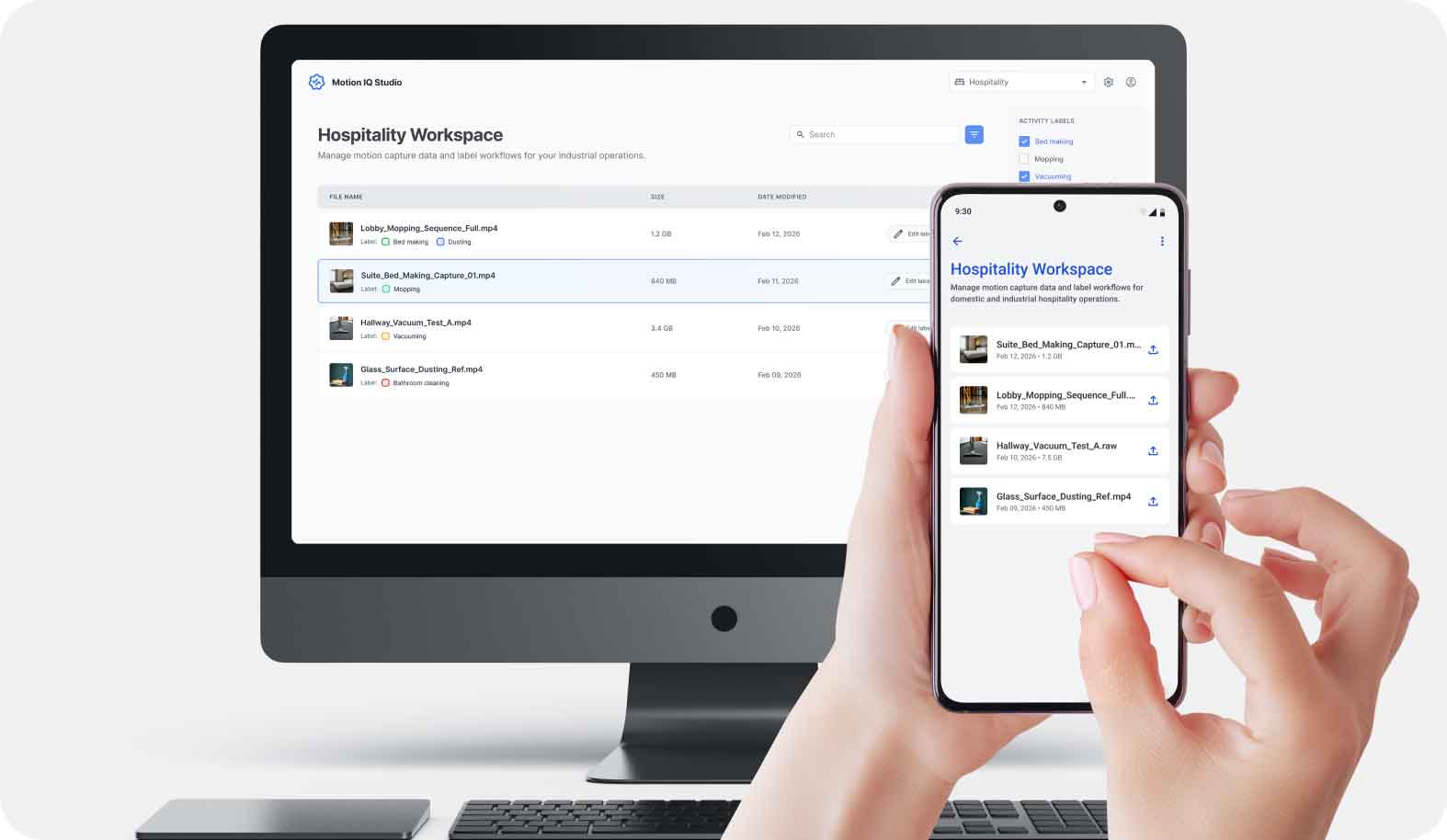
Task: Uncheck the Vacuuming activity label
Action: pos(1024,176)
